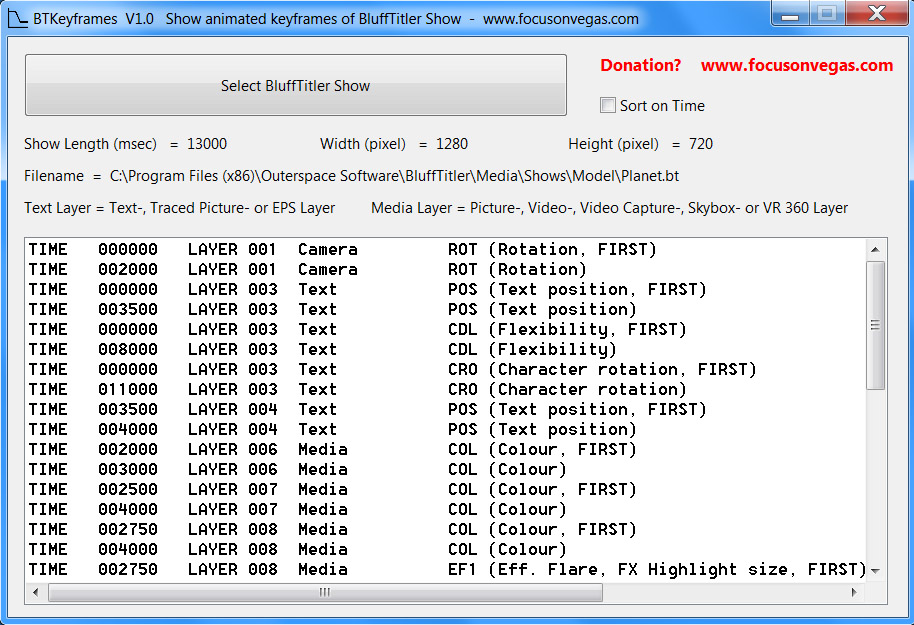
Task: Click the Donation? red text
Action: 640,65
